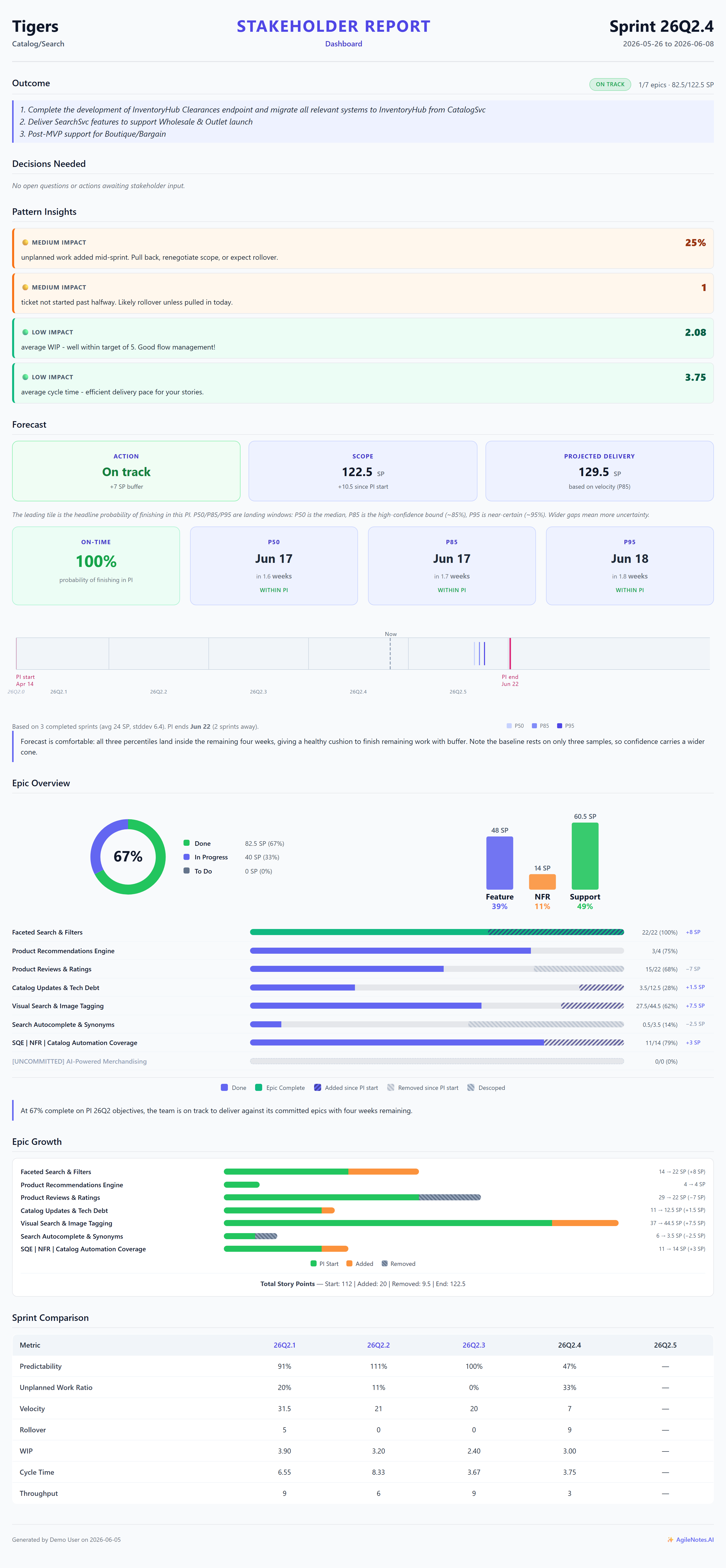Click the P95 legend swatch under timeline
Image resolution: width=726 pixels, height=1568 pixels.
(559, 725)
